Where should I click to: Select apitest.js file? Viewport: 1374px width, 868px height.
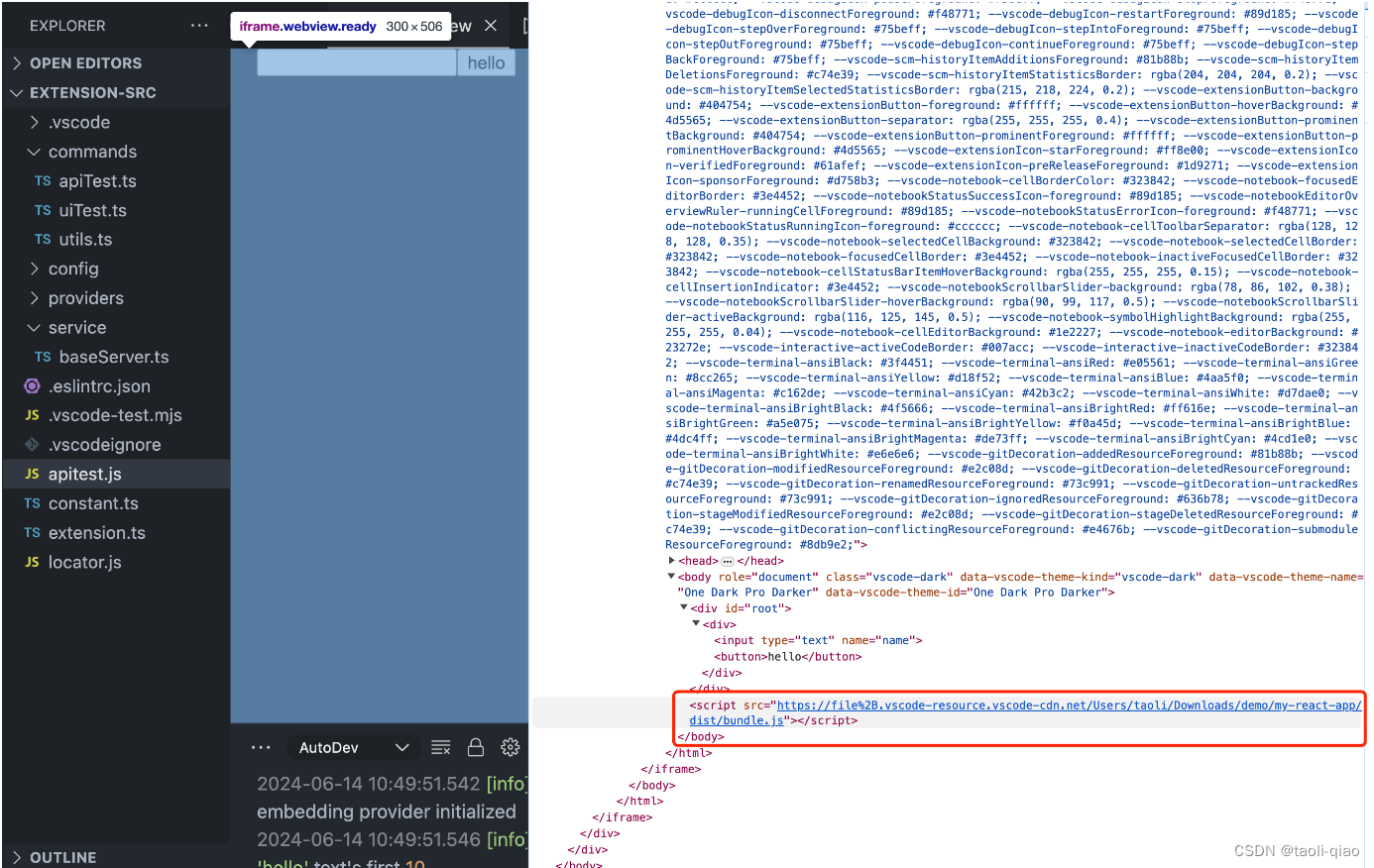tap(116, 474)
